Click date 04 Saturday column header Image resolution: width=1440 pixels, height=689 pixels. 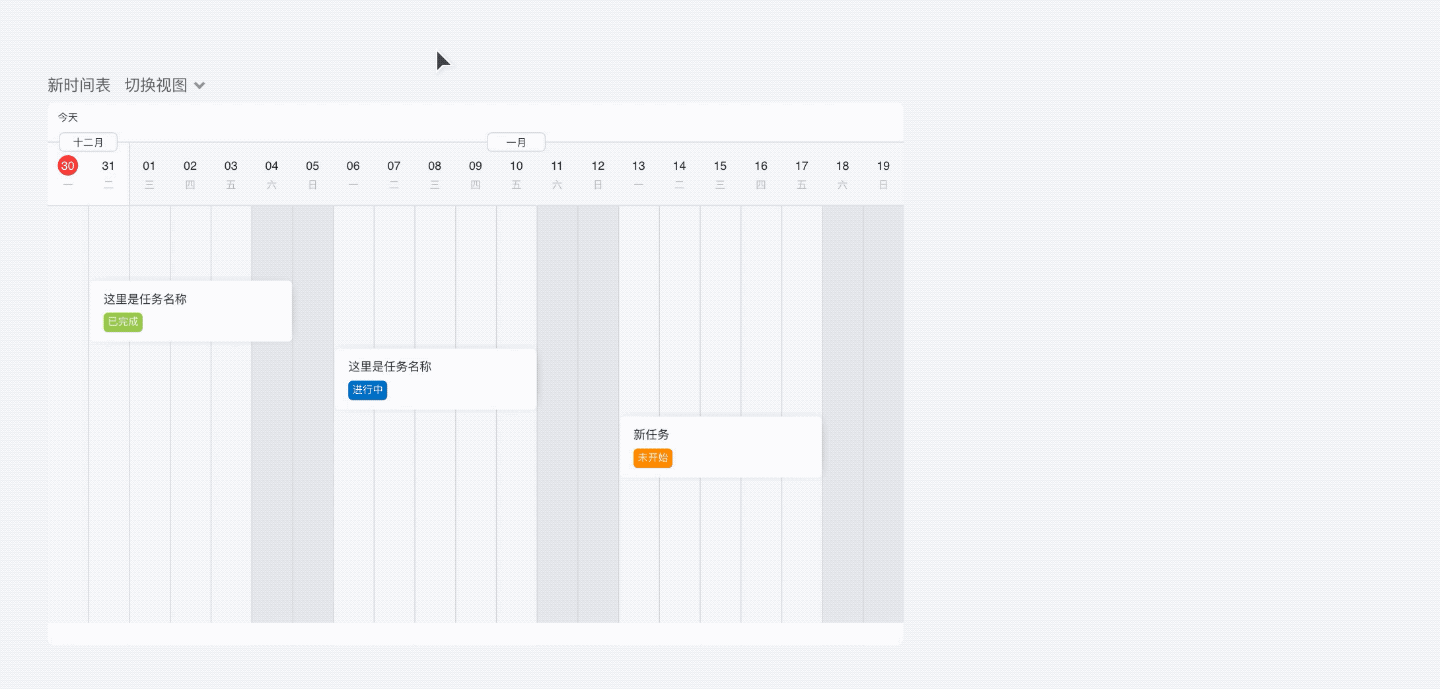point(272,166)
